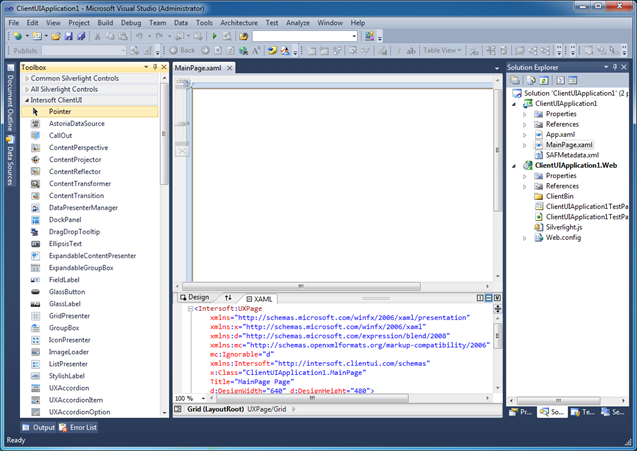Click the Cut scissors icon
Screen dimensions: 637x451
[x=98, y=36]
